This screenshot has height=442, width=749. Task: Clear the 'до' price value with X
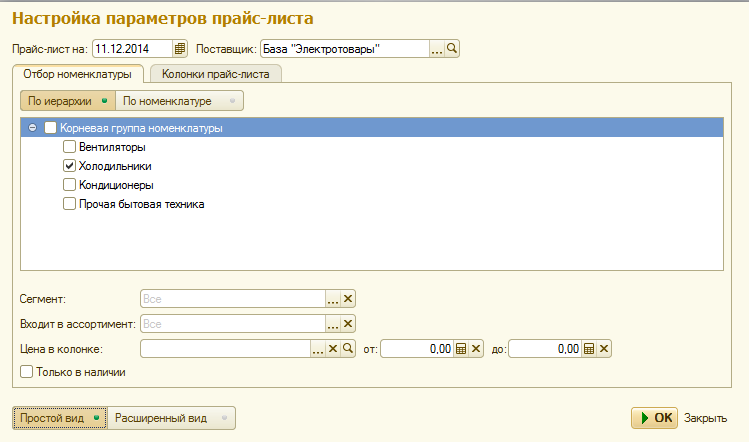pos(604,349)
